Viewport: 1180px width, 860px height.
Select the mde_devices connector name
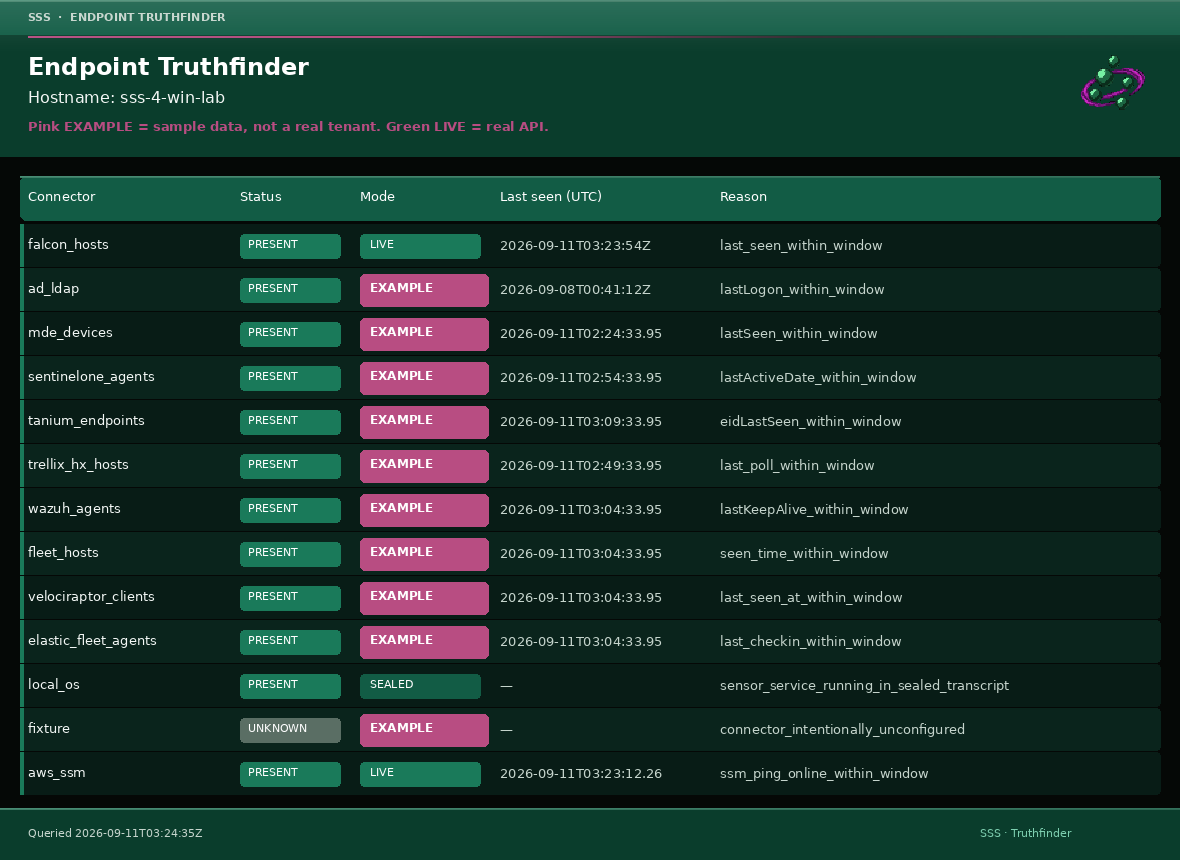click(x=70, y=333)
